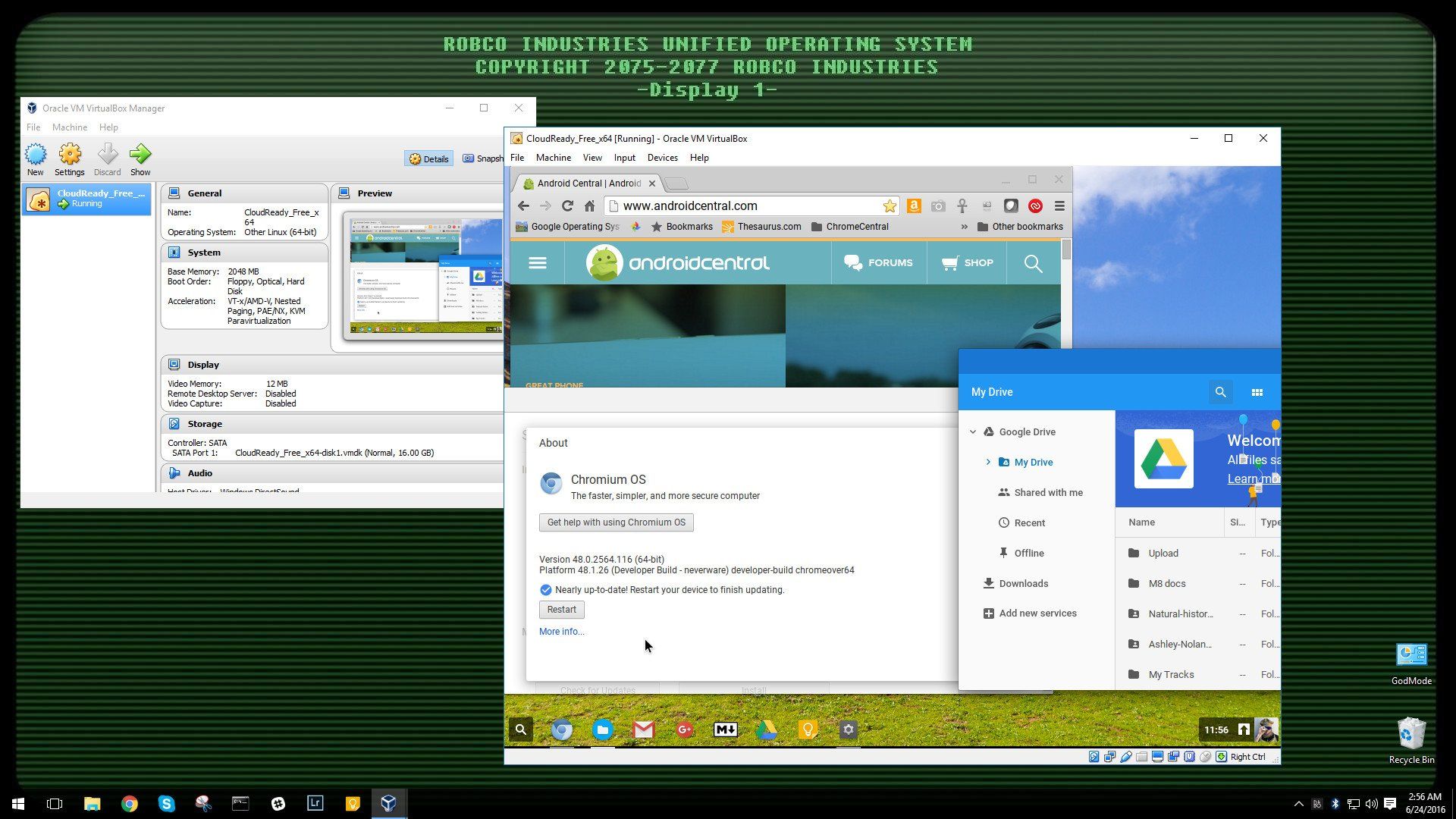Open the Machine menu in VirtualBox Manager
The width and height of the screenshot is (1456, 819).
click(69, 127)
